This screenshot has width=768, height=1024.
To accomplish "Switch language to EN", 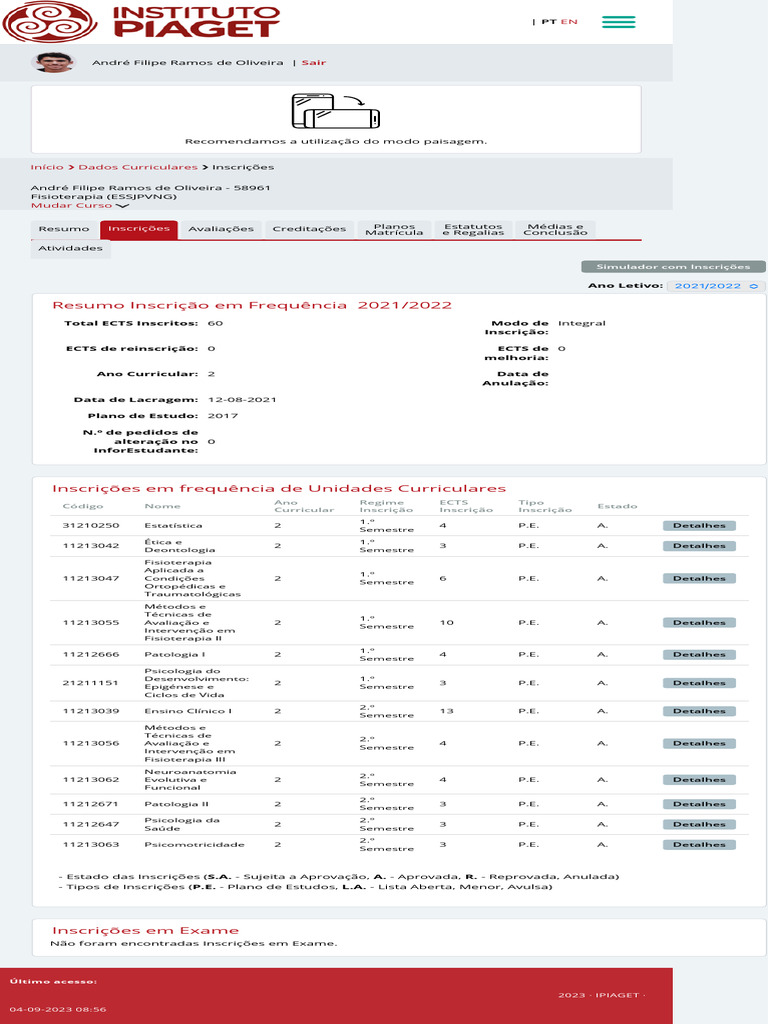I will [569, 21].
